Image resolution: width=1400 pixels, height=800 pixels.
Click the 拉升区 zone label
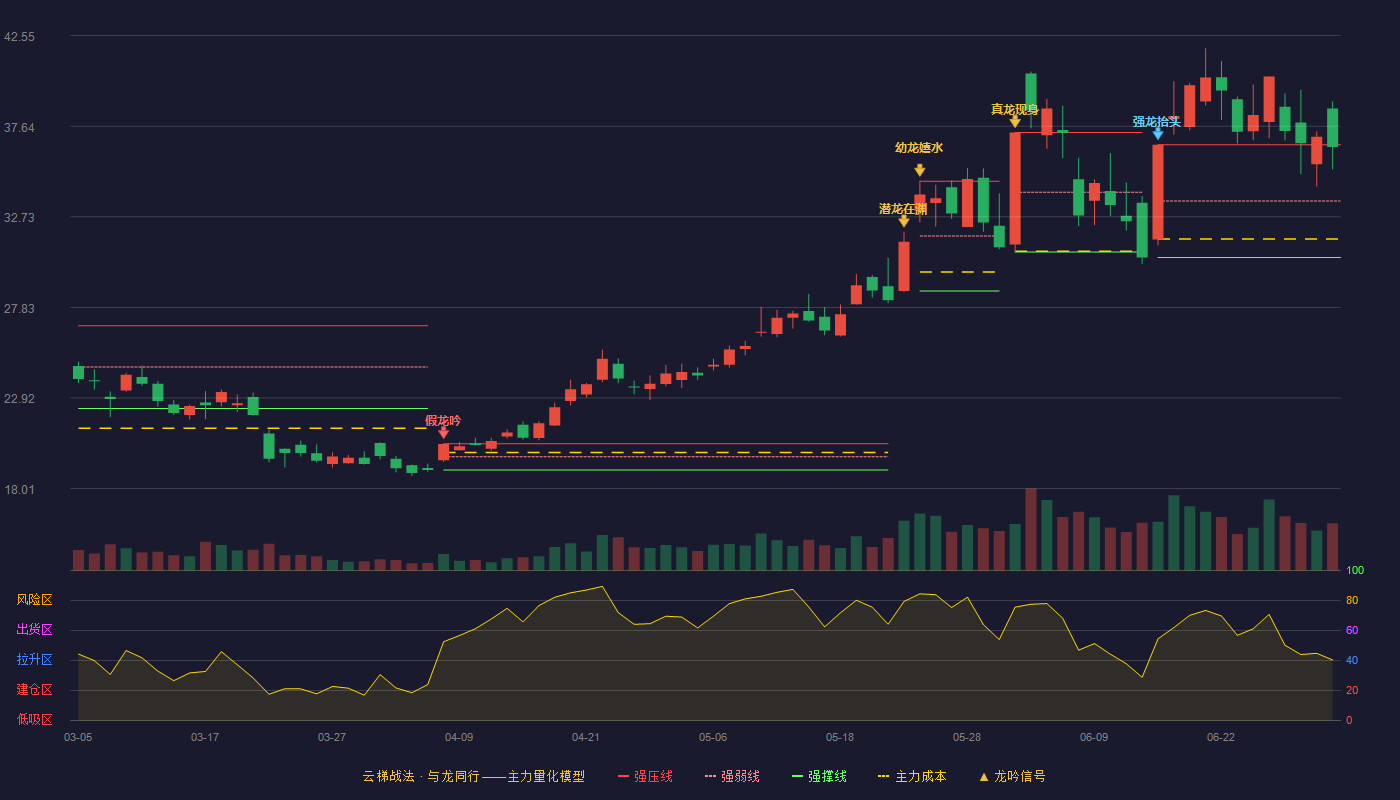point(34,660)
